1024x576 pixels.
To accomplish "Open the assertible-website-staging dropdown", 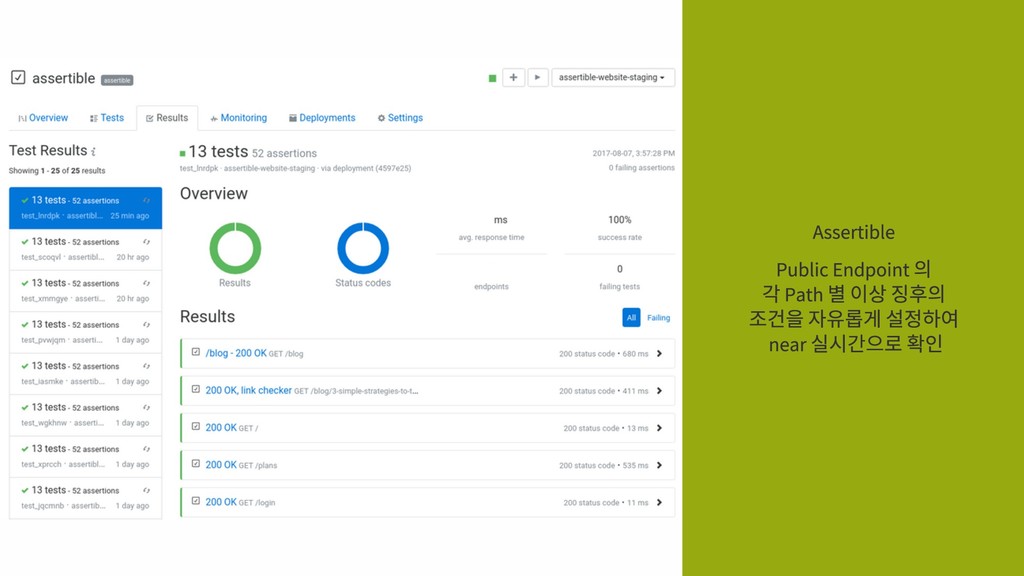I will pos(613,78).
